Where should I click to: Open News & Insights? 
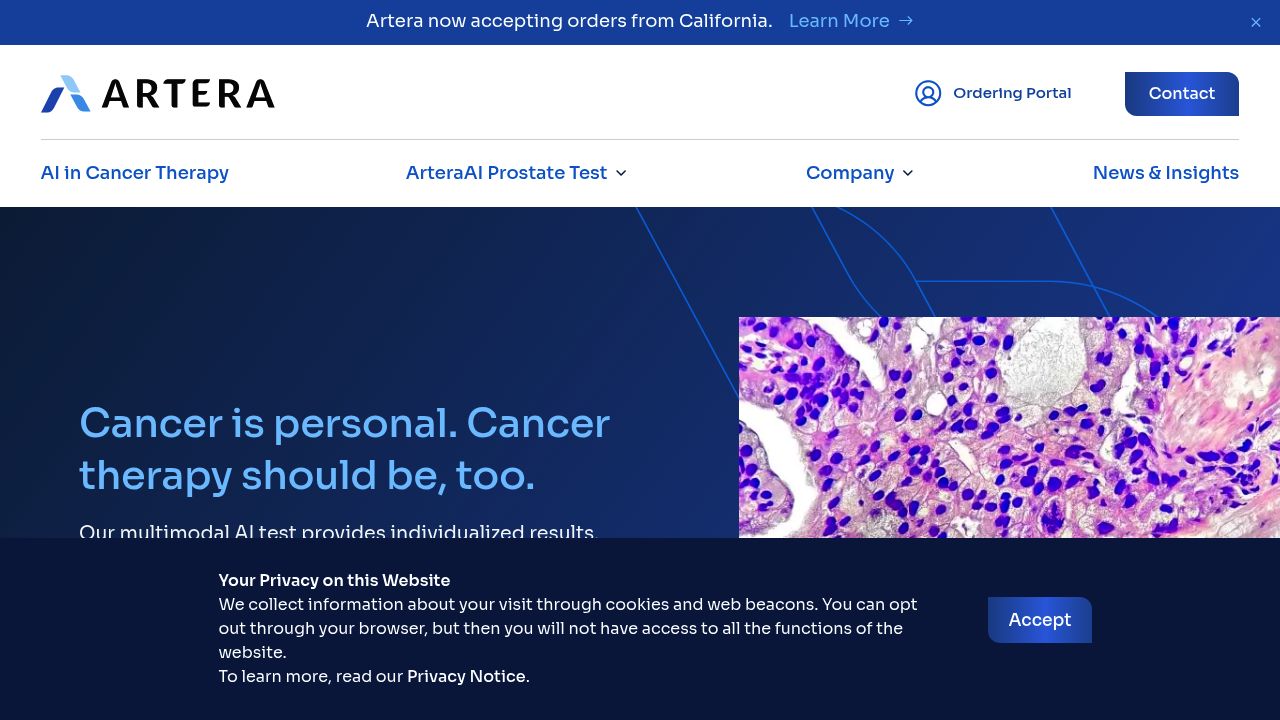1166,173
